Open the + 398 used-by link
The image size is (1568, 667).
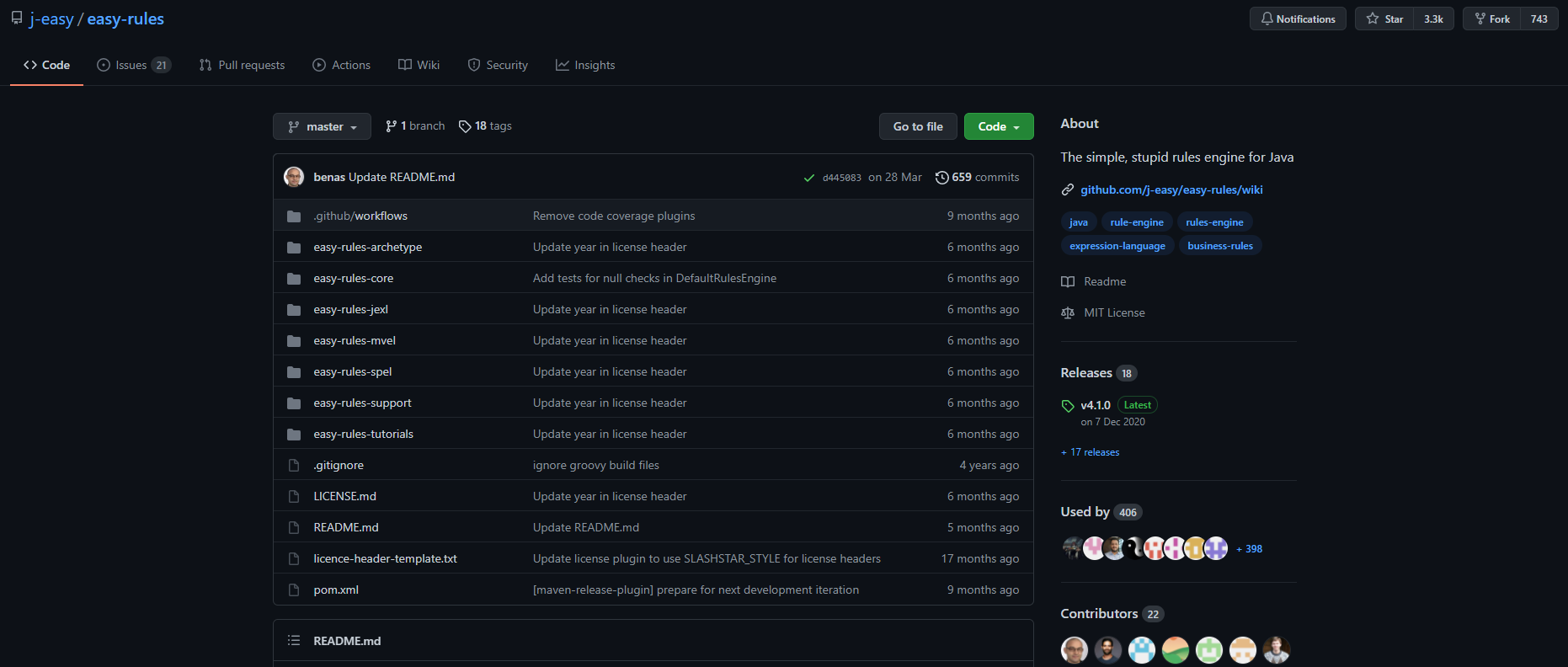point(1249,549)
